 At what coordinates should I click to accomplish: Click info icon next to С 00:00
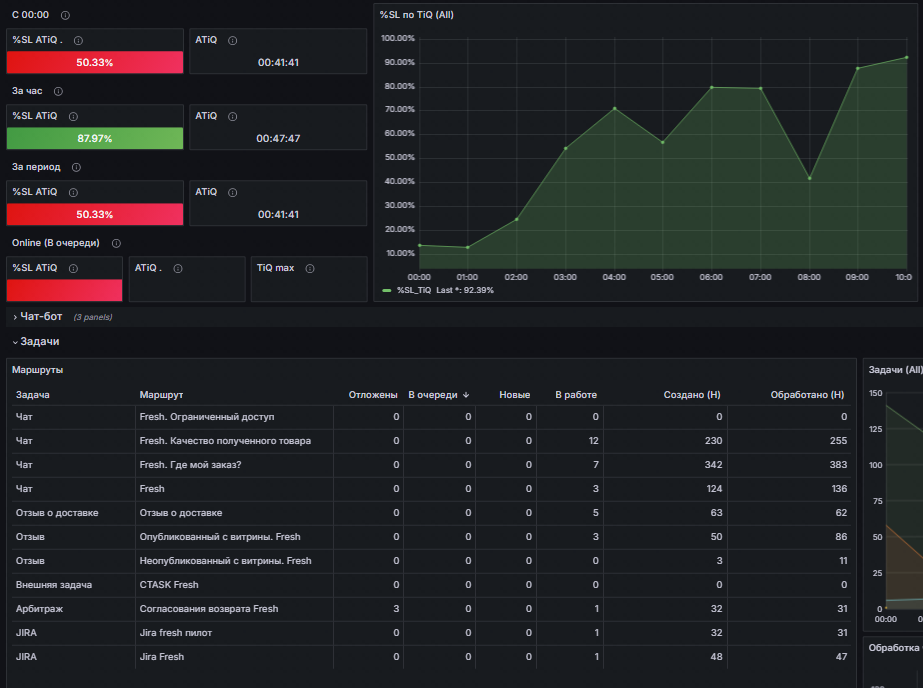click(x=65, y=15)
